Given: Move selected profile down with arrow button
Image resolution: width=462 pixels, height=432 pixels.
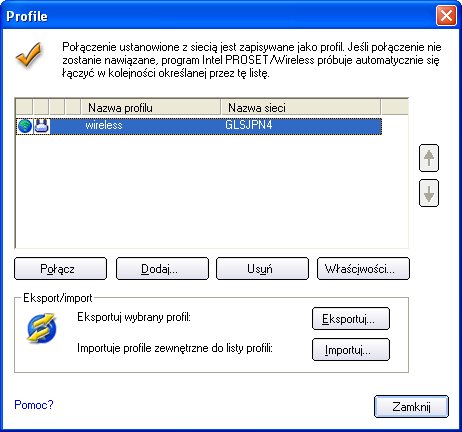Looking at the screenshot, I should [429, 193].
